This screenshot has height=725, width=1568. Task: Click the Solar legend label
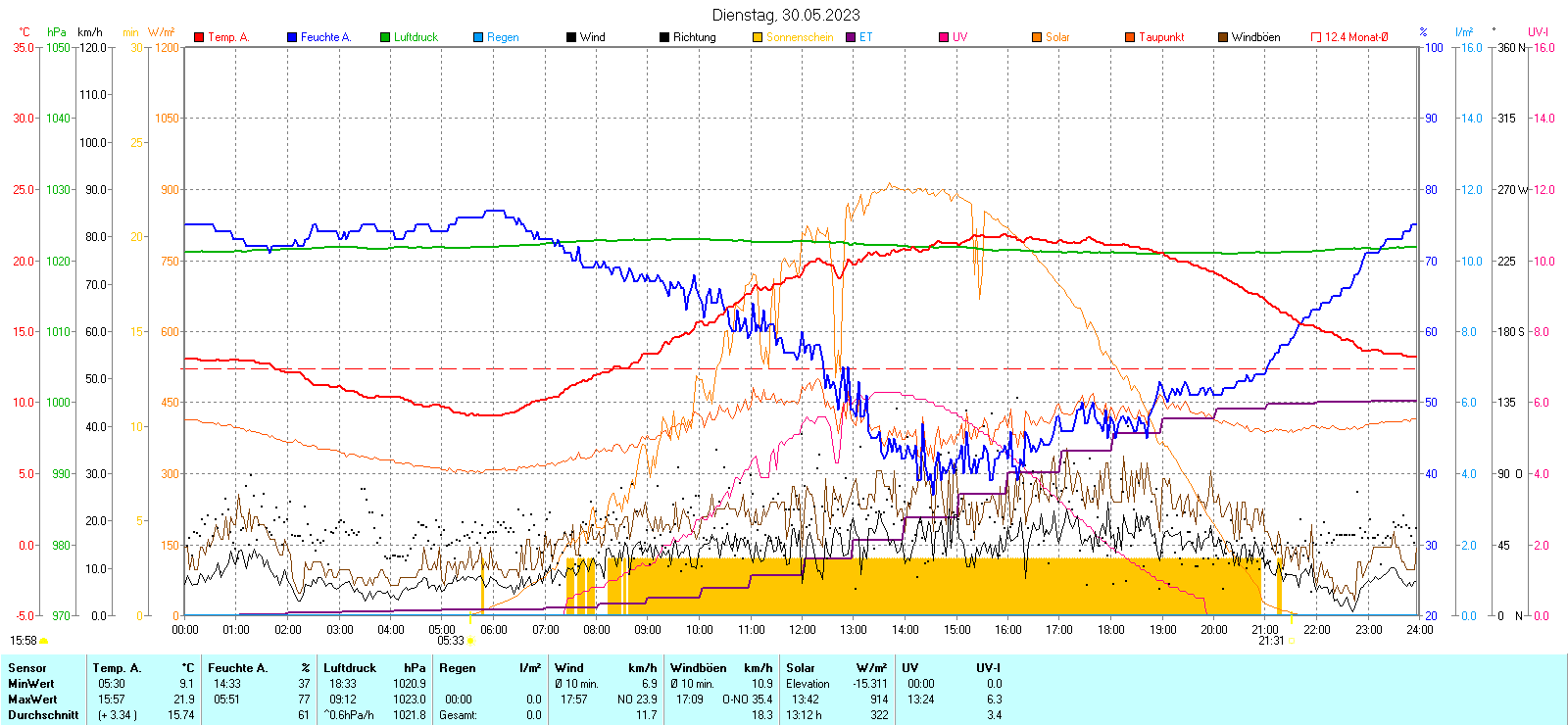pyautogui.click(x=1057, y=37)
